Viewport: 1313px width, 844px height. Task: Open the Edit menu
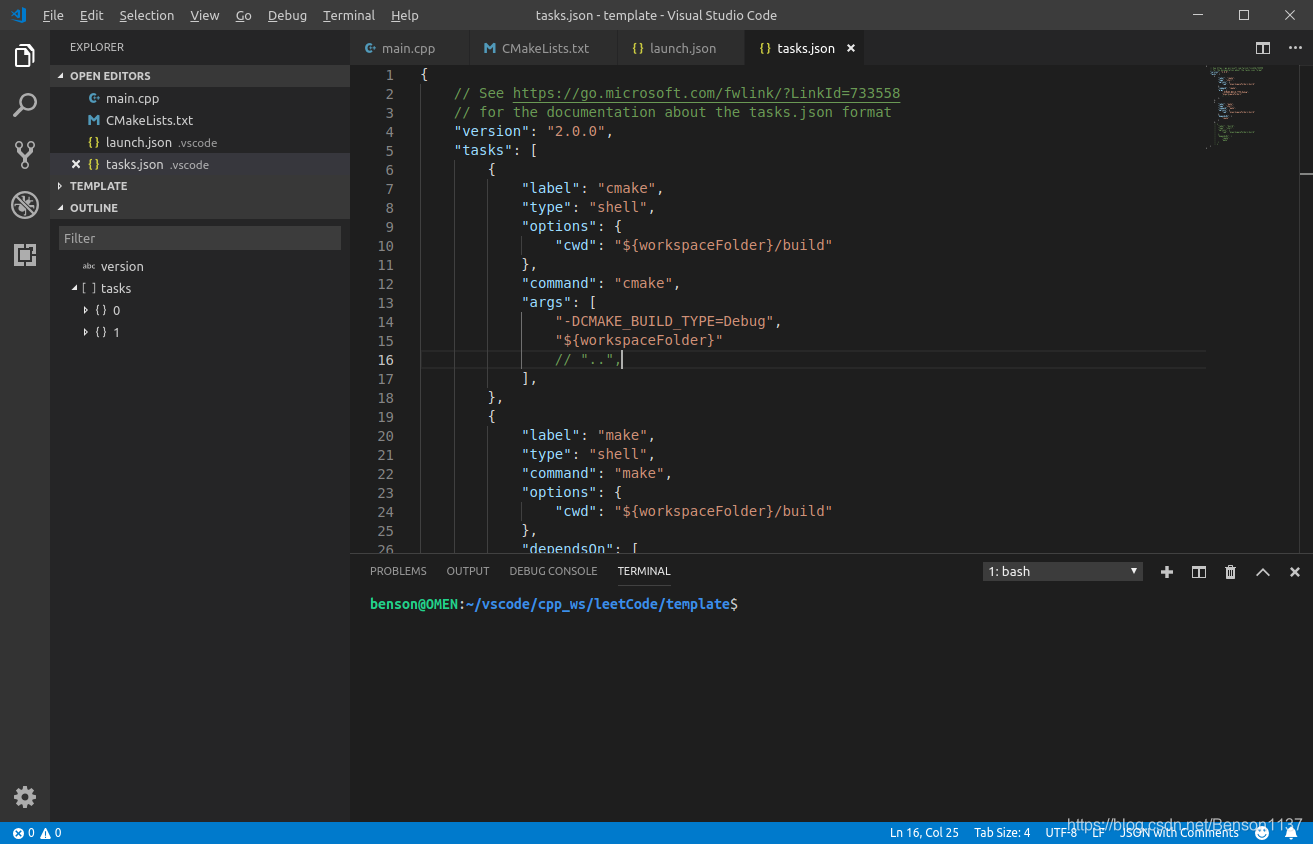tap(91, 15)
